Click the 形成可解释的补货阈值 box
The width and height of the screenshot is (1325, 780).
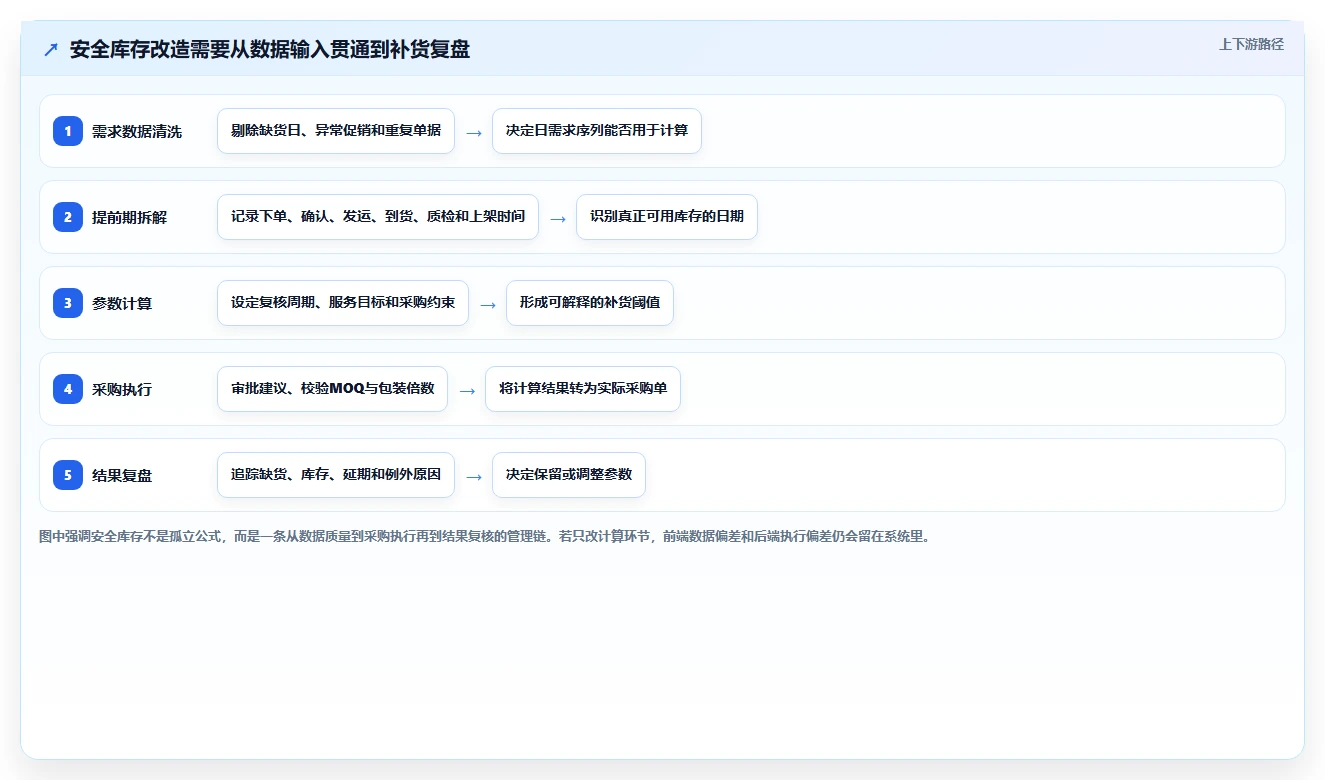tap(590, 303)
